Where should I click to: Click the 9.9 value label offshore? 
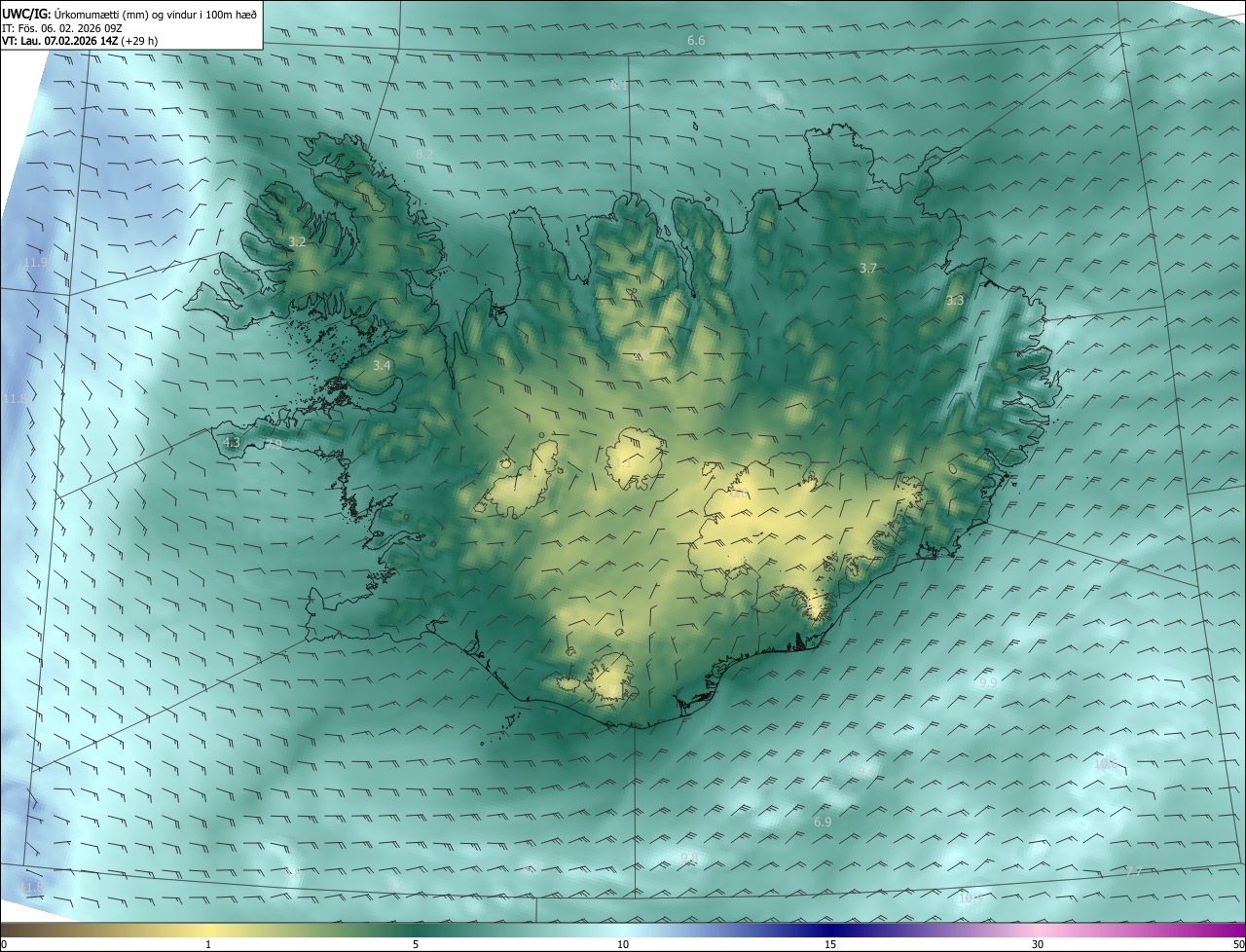pos(988,683)
